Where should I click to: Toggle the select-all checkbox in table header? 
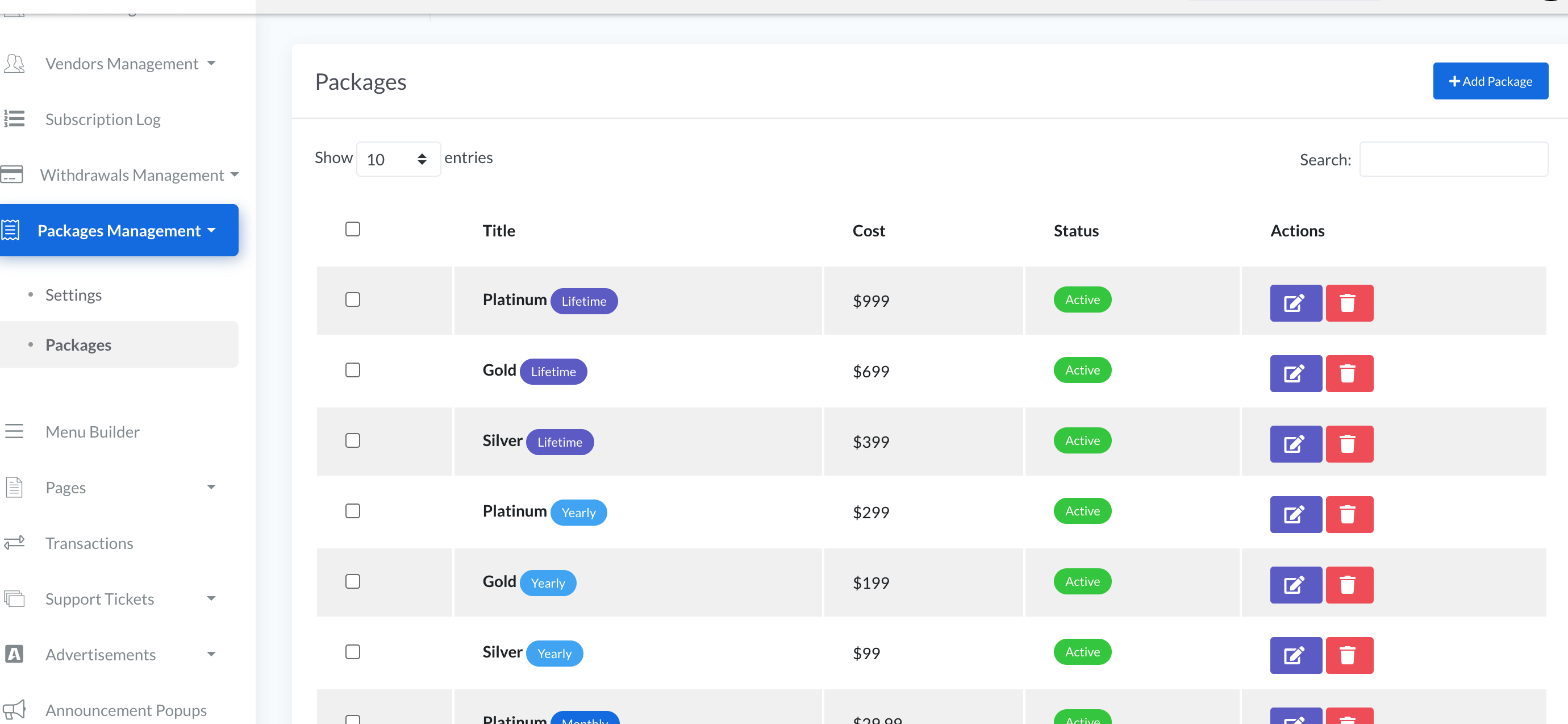point(352,229)
